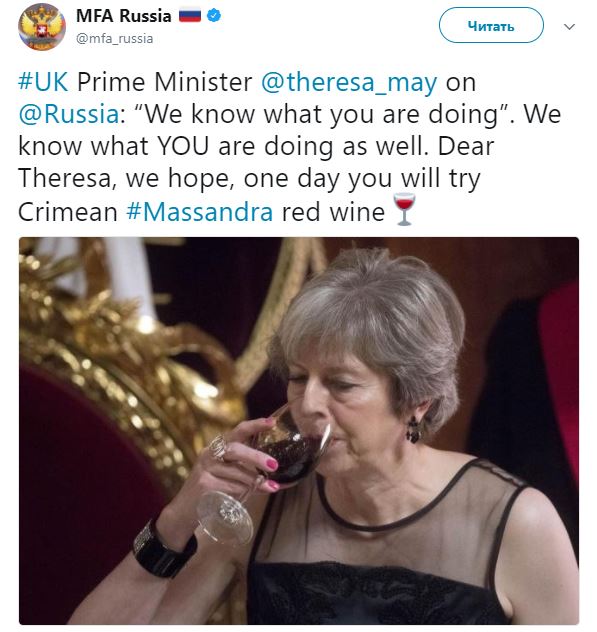Click the tweet text 'Dear Theresa, we hope'
Screen dimensions: 597x632
256,162
